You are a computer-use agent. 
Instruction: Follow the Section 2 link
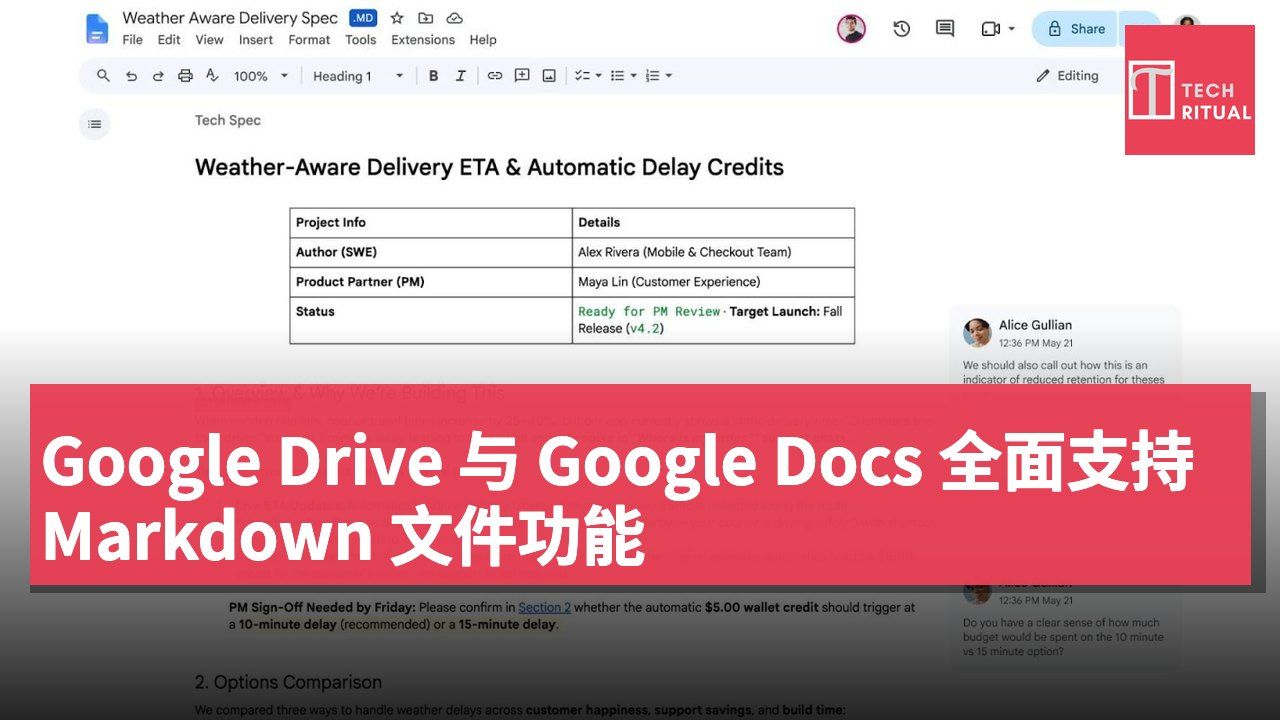544,607
